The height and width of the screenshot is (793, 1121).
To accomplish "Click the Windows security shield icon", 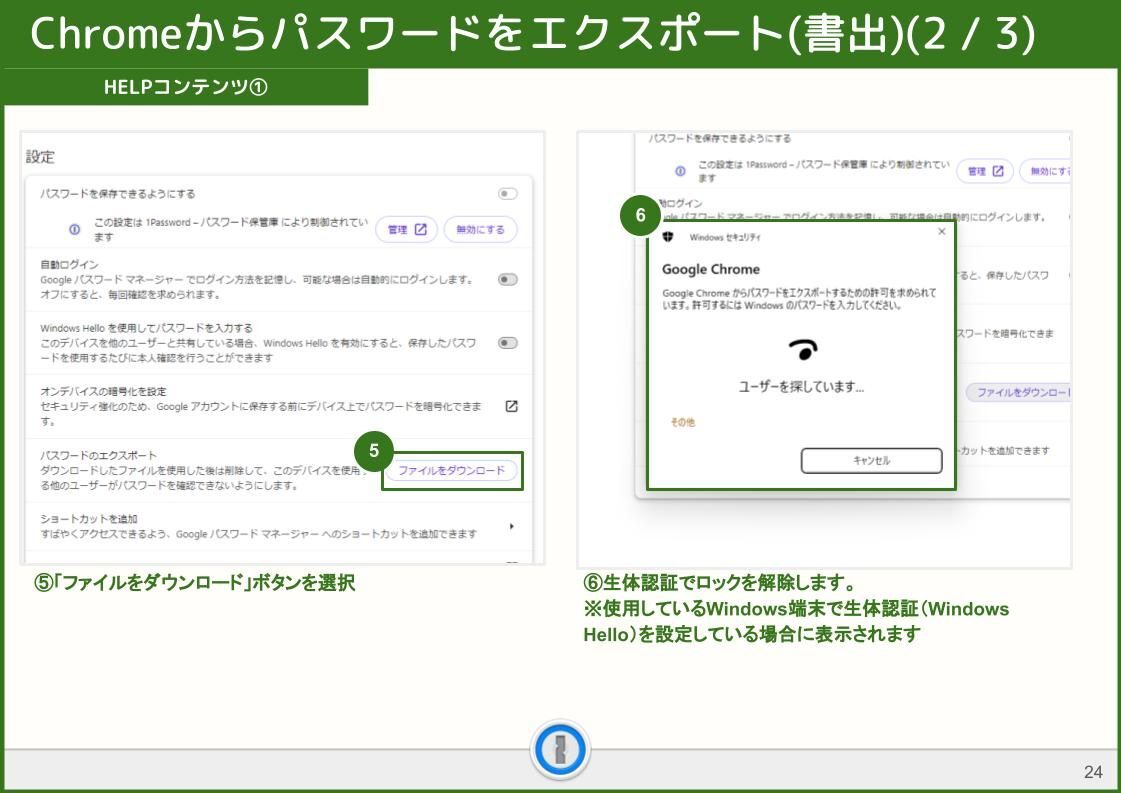I will [x=668, y=237].
